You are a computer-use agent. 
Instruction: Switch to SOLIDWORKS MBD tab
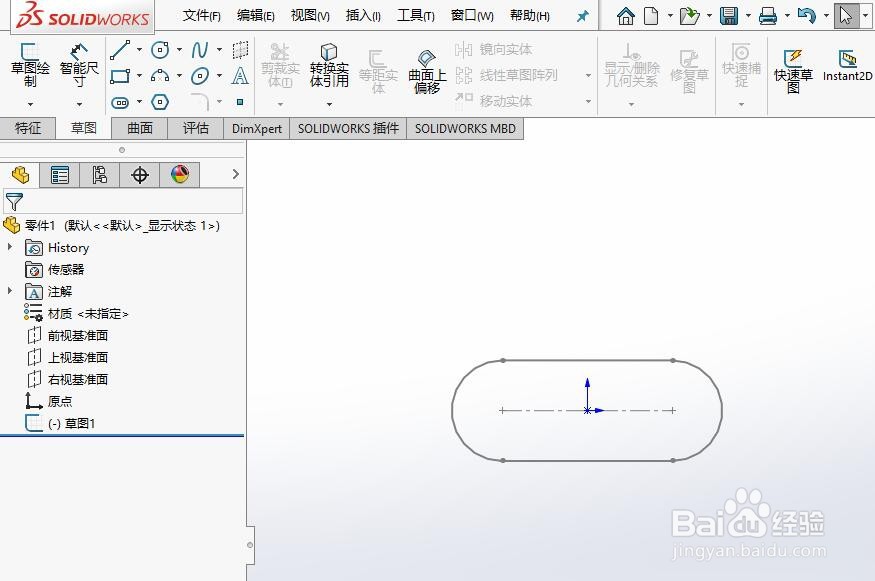click(x=465, y=128)
